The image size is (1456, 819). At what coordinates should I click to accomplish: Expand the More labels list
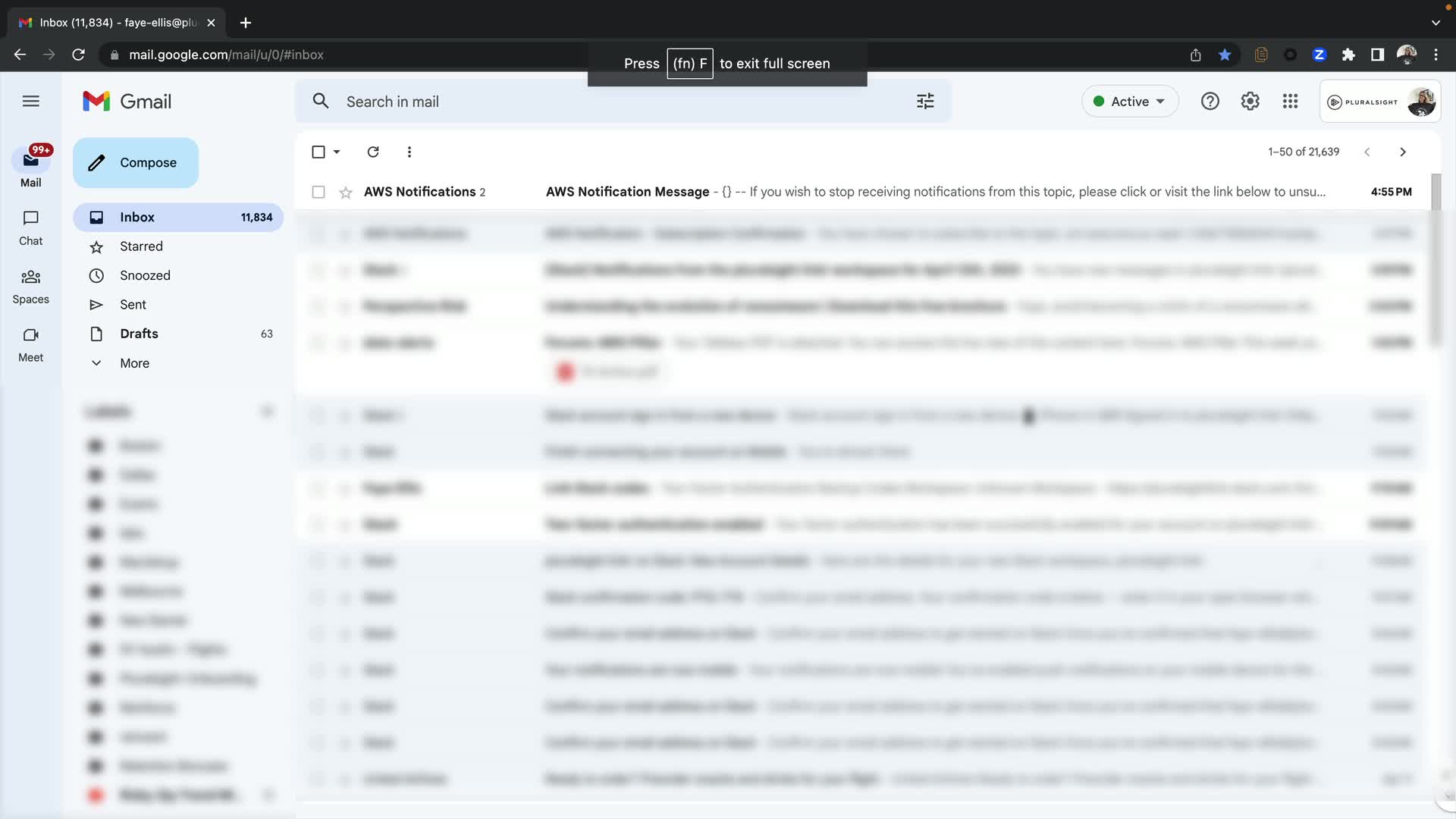point(134,363)
